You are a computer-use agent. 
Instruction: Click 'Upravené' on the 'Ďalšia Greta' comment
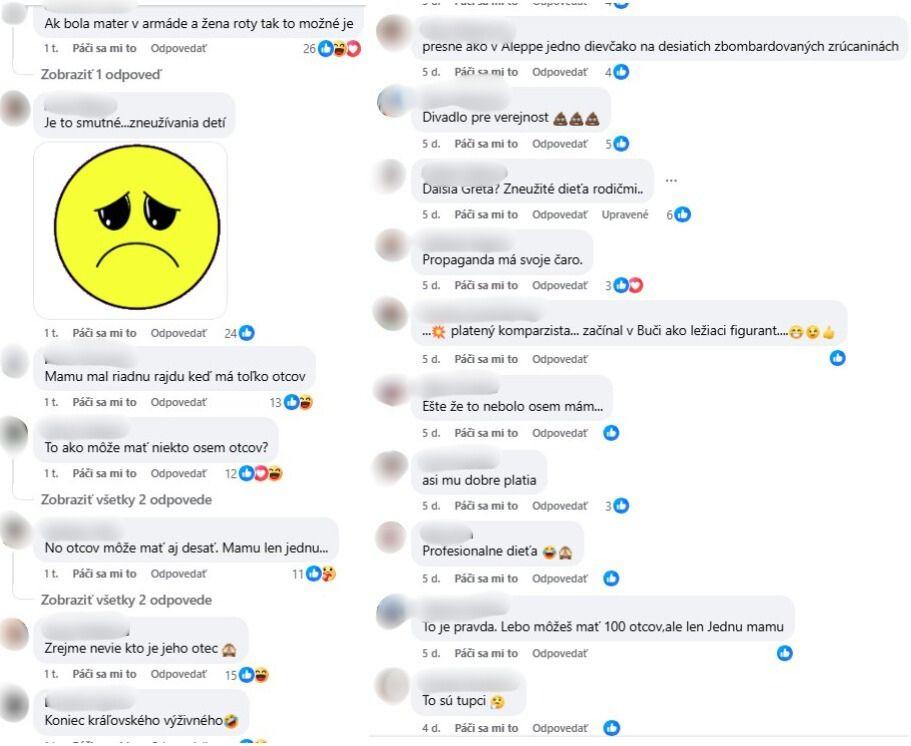coord(625,214)
